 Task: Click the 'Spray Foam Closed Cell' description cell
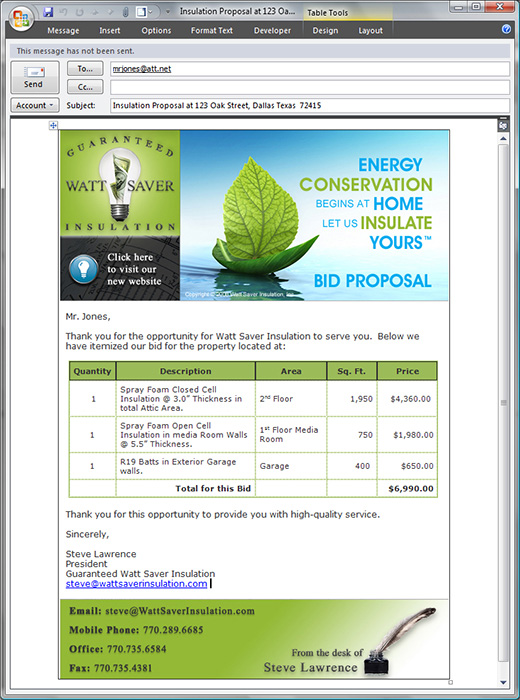click(x=186, y=399)
